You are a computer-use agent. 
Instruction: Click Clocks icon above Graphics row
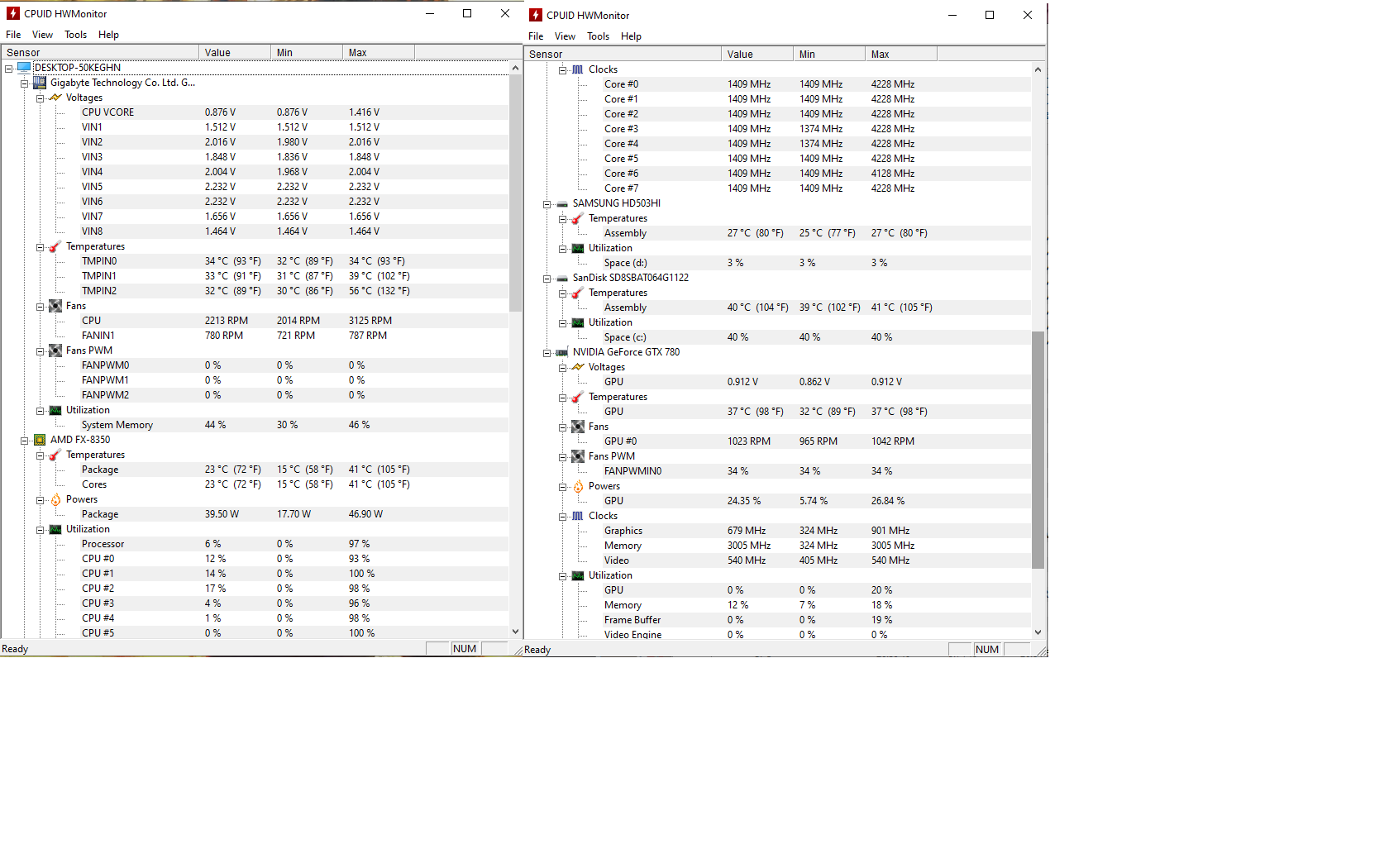pyautogui.click(x=578, y=516)
